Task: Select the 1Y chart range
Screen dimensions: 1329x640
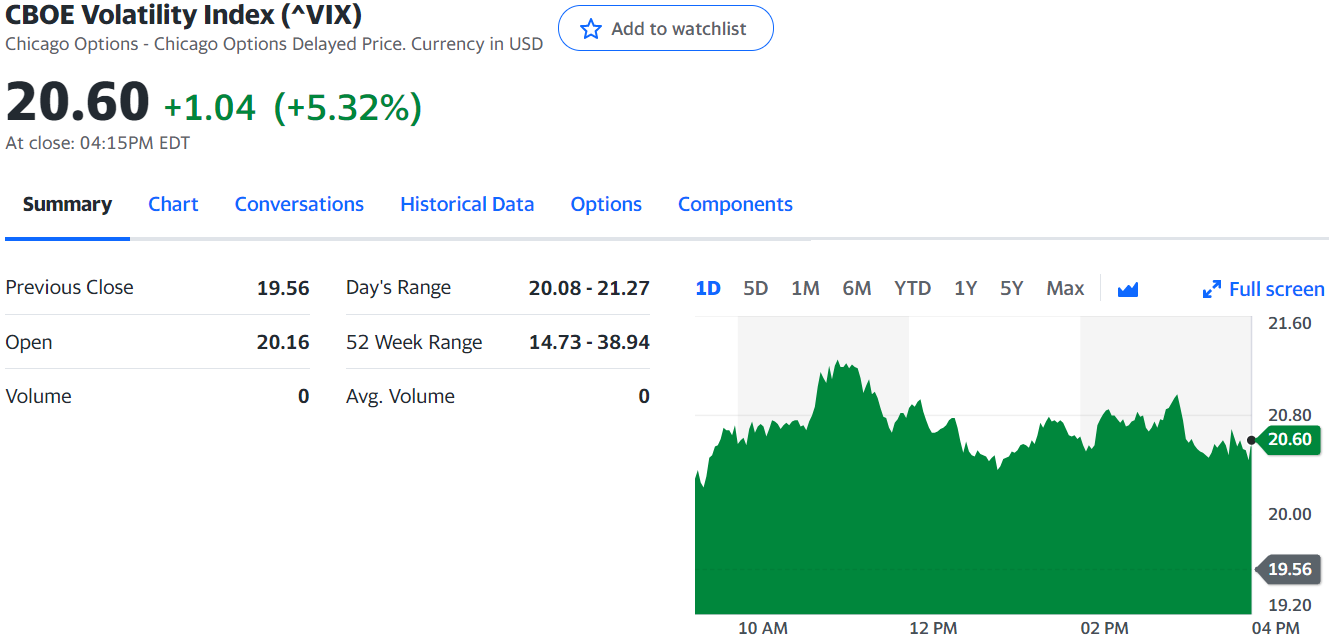Action: tap(965, 288)
